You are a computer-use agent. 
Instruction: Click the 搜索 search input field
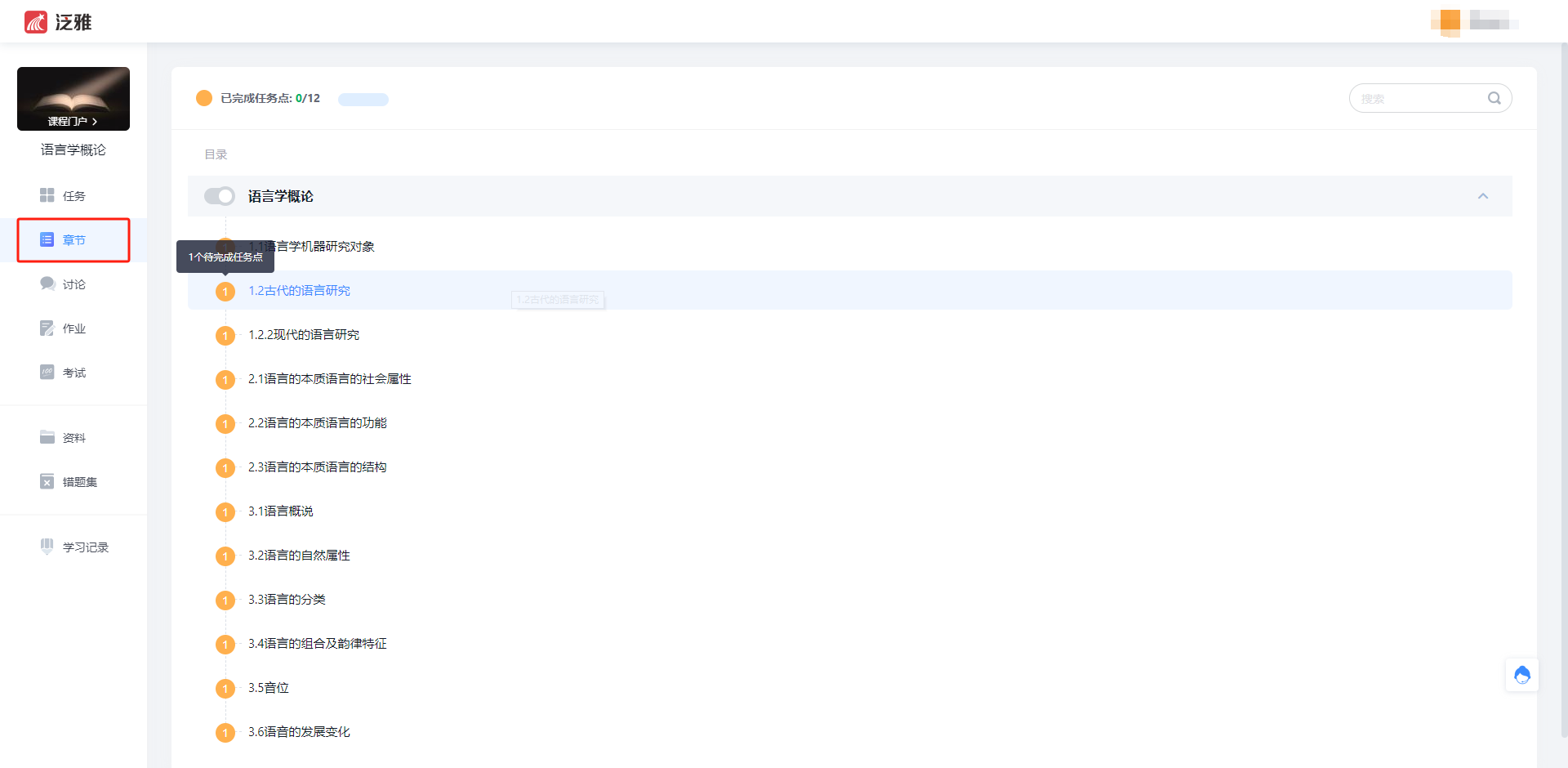(1420, 98)
